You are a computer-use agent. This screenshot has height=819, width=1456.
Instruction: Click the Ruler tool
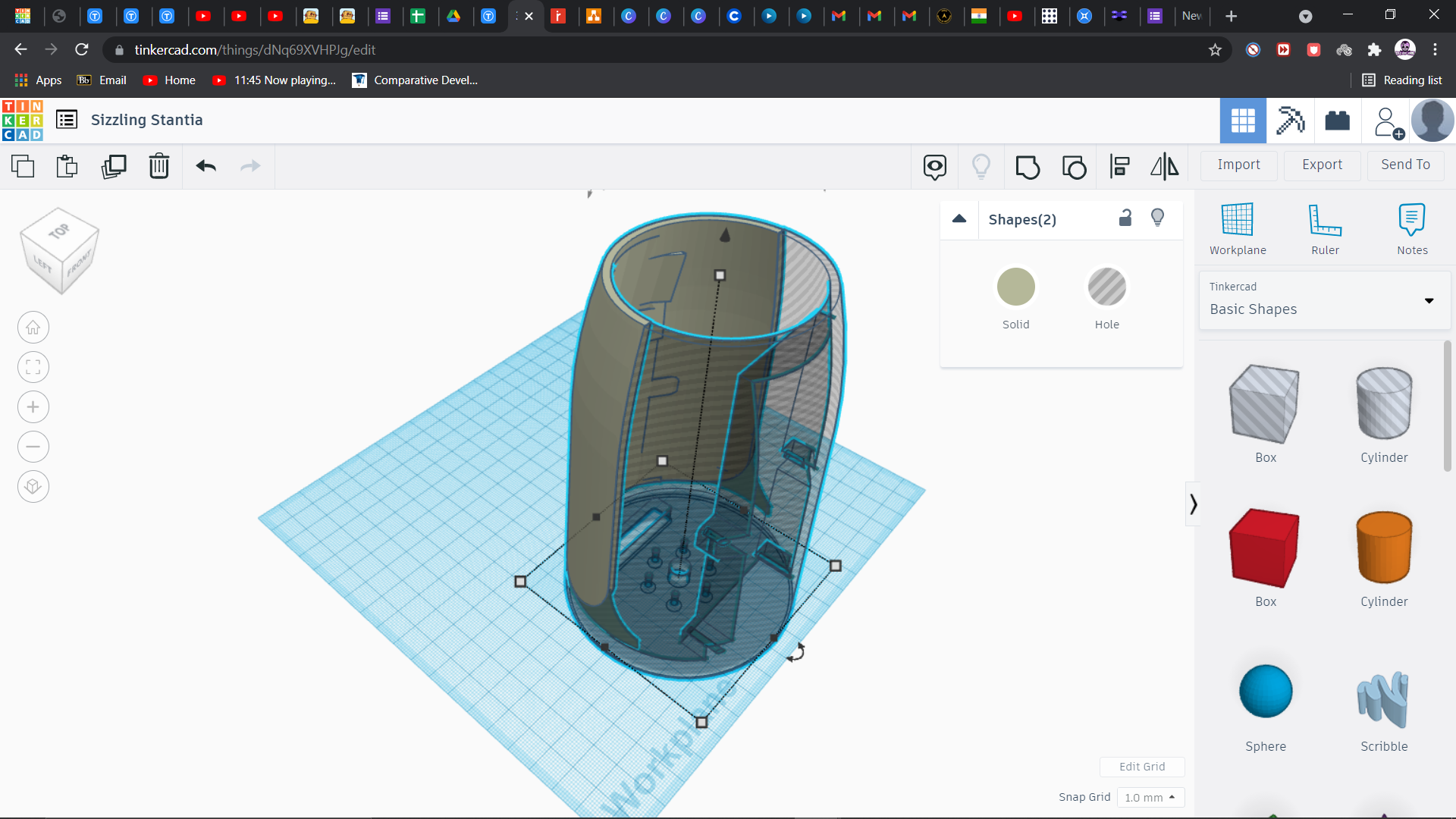[1325, 228]
